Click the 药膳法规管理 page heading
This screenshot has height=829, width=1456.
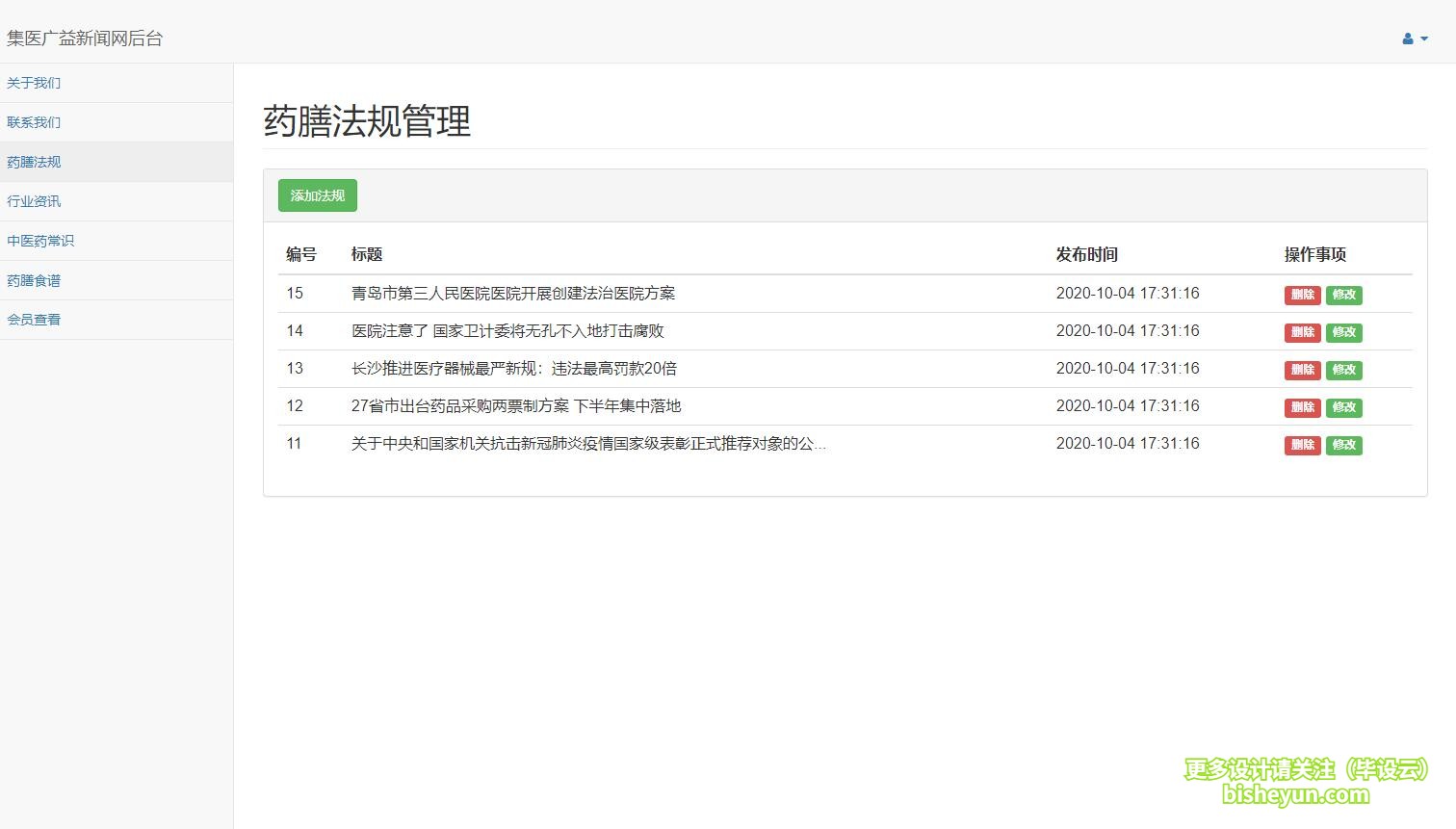pyautogui.click(x=367, y=121)
